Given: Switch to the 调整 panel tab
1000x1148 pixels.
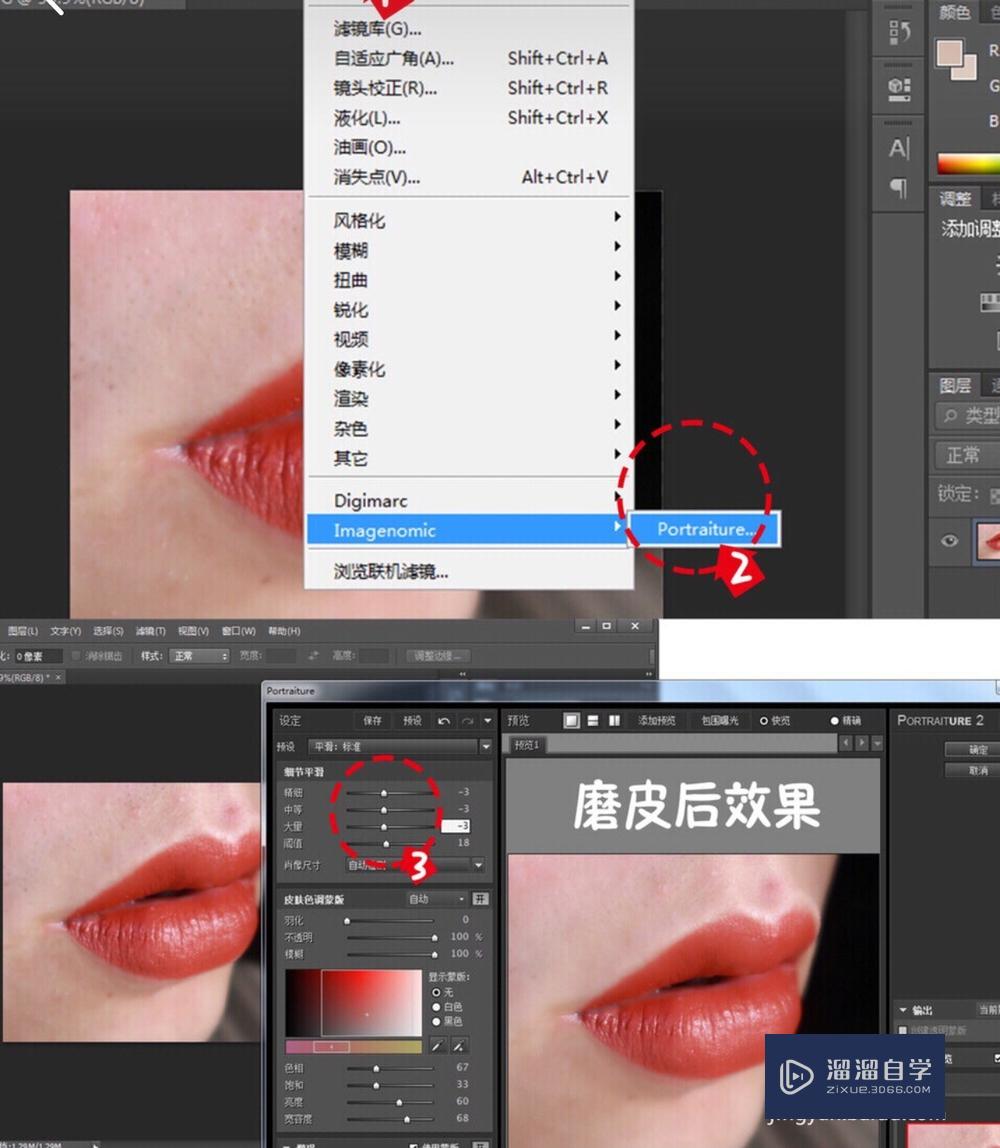Looking at the screenshot, I should (955, 198).
